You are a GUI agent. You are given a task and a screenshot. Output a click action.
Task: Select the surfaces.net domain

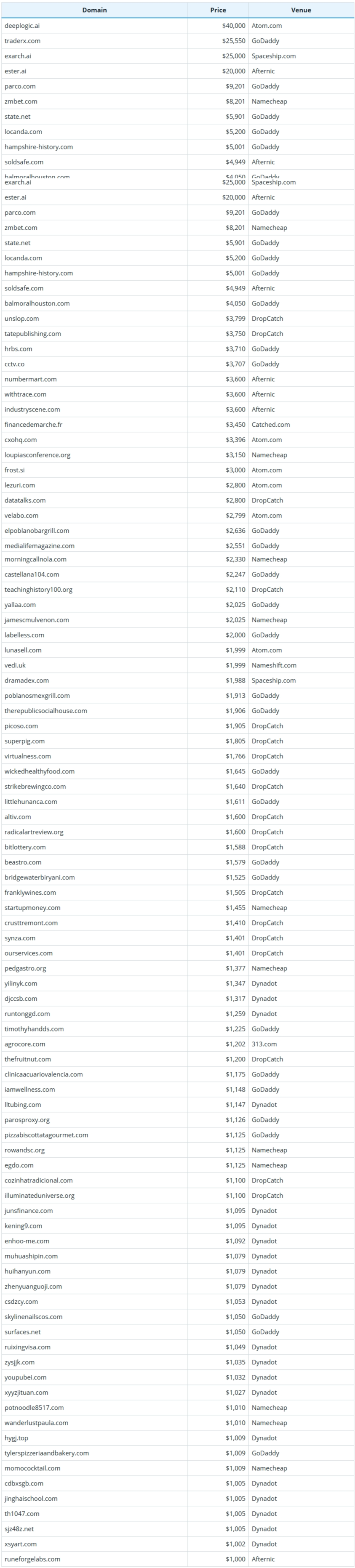point(23,1332)
